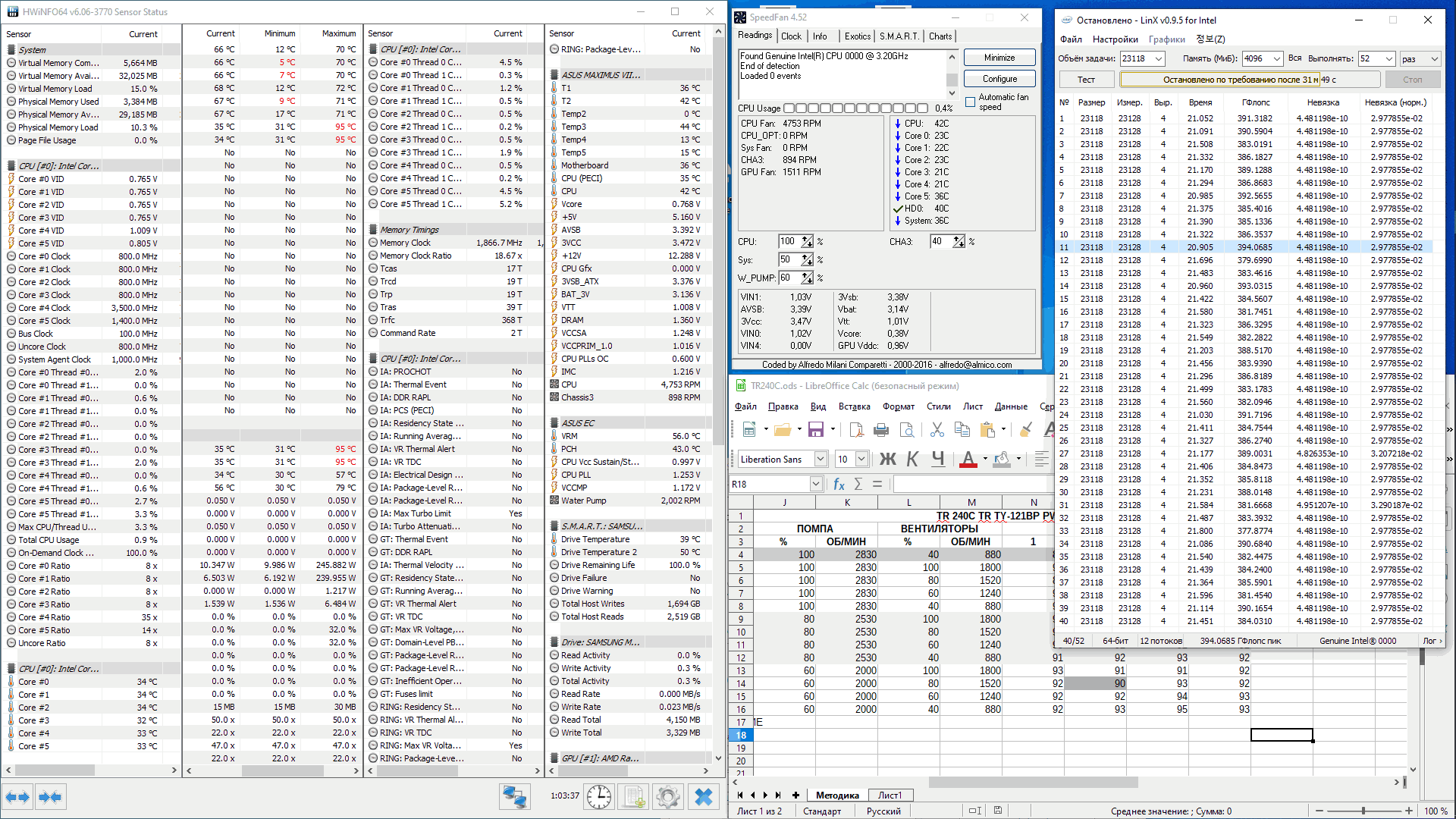
Task: Open LinX Настройки menu
Action: click(1115, 39)
